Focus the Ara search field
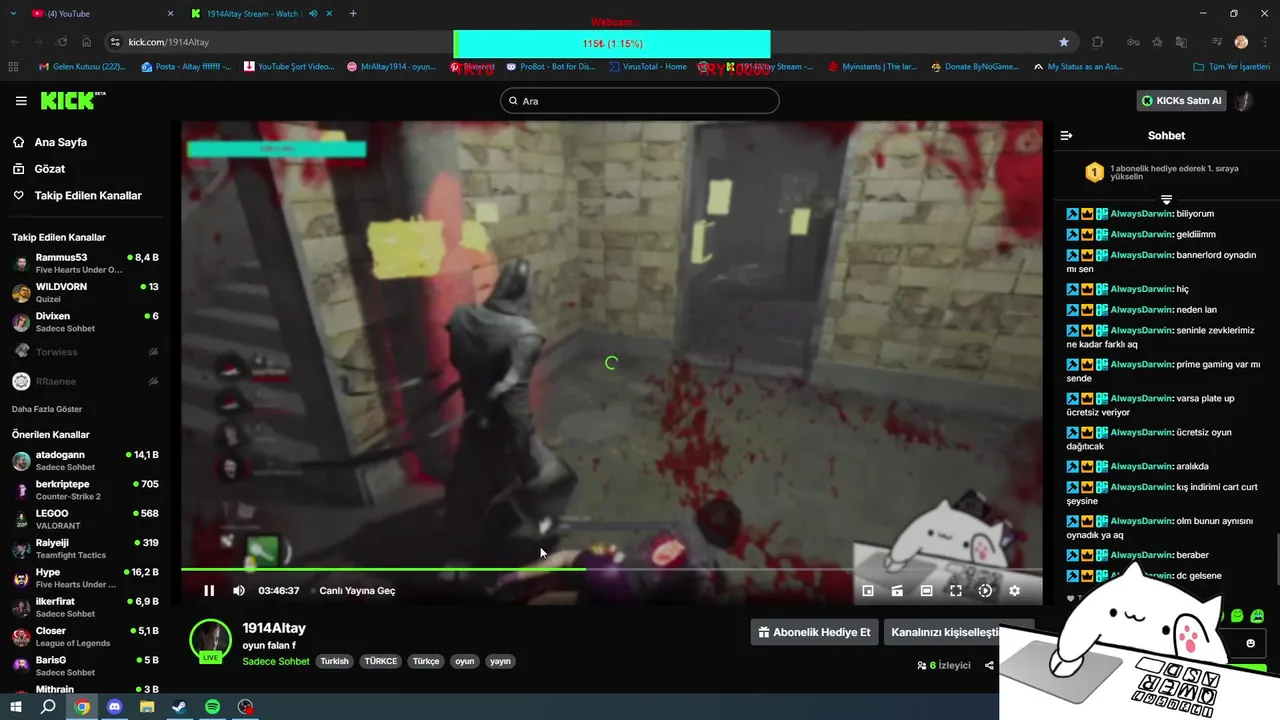Viewport: 1280px width, 720px height. point(640,101)
